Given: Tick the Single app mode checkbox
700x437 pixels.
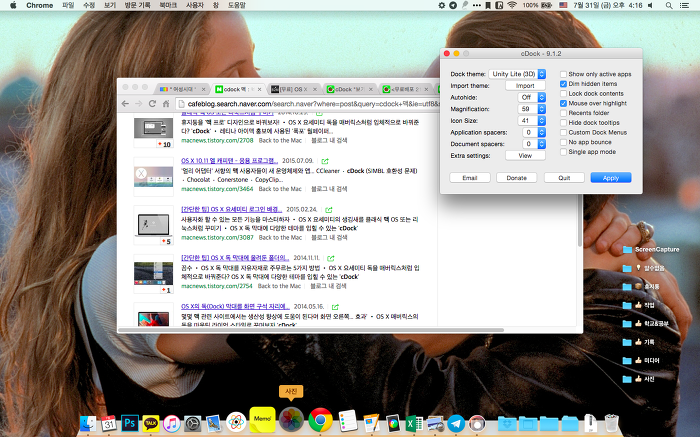Looking at the screenshot, I should pyautogui.click(x=564, y=151).
